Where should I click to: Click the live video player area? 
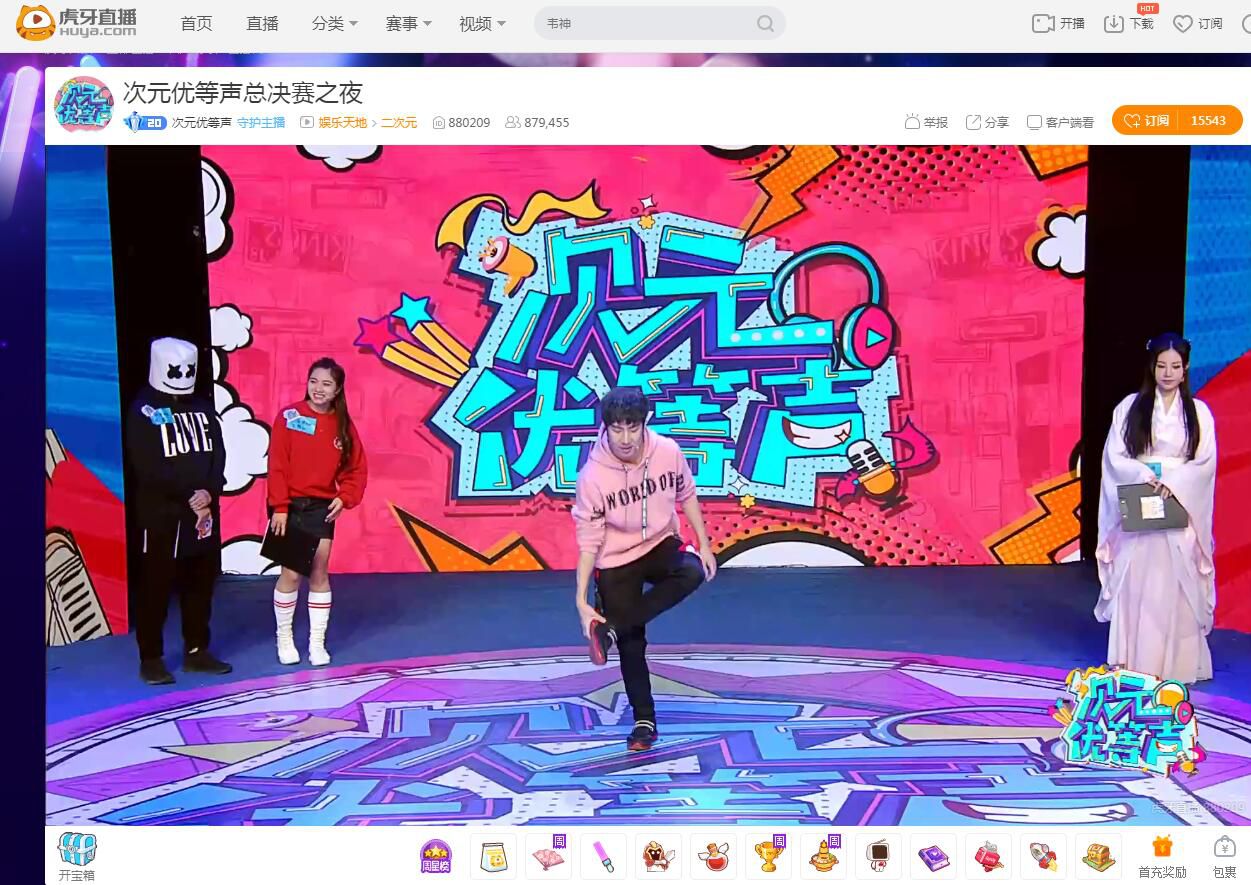point(648,485)
